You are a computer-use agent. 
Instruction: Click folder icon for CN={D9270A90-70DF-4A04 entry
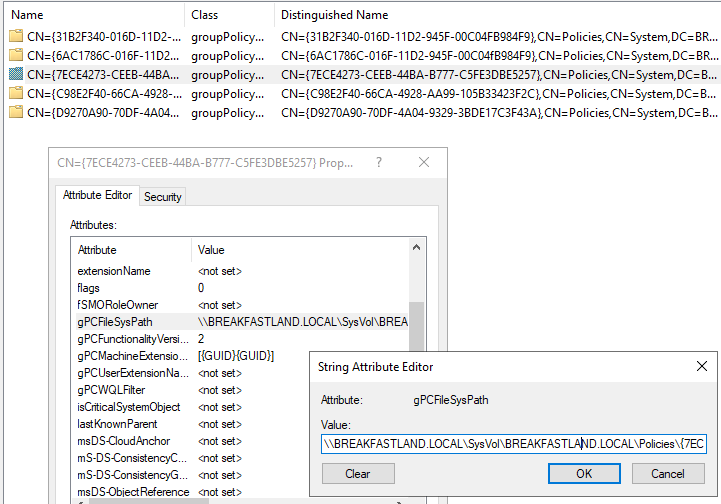tap(16, 112)
